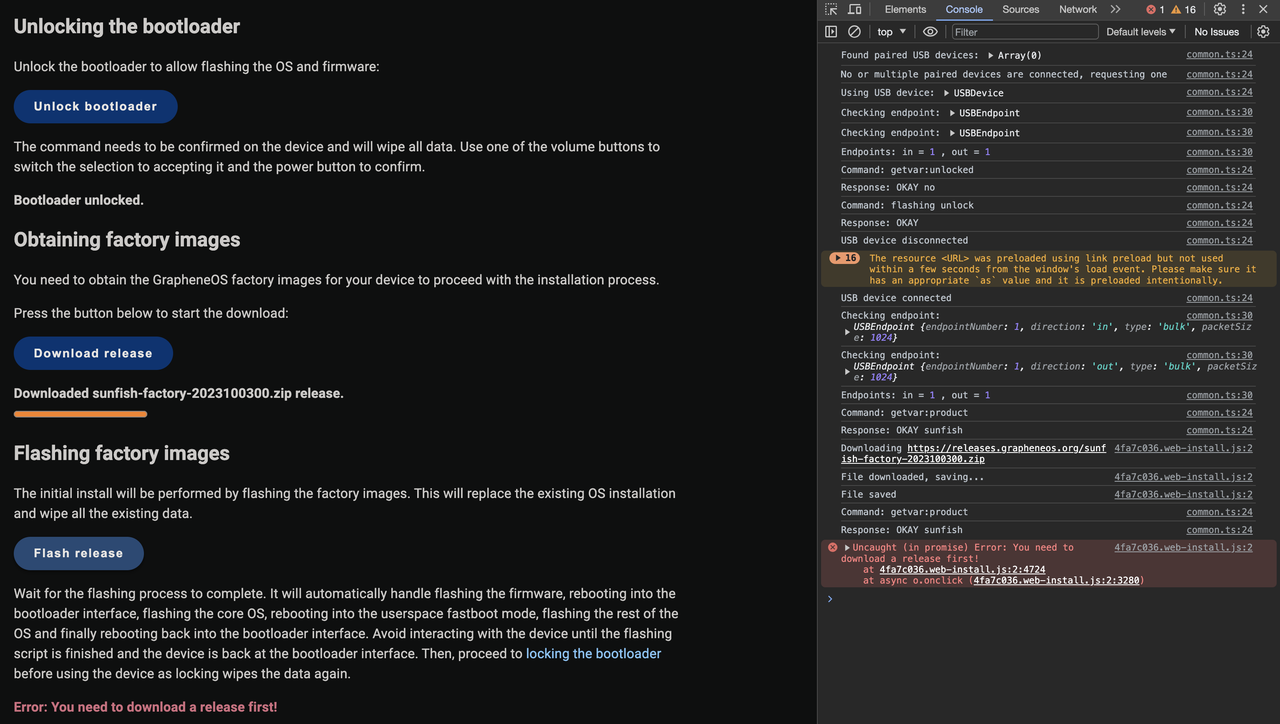This screenshot has height=724, width=1280.
Task: Expand the Array(0) object in the console
Action: point(991,56)
